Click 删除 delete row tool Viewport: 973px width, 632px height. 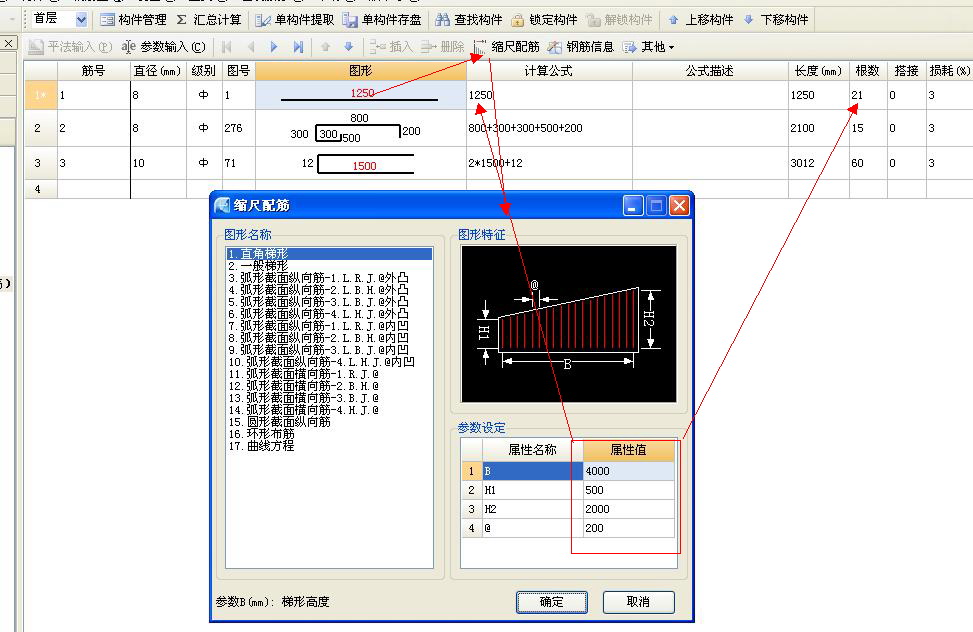442,47
